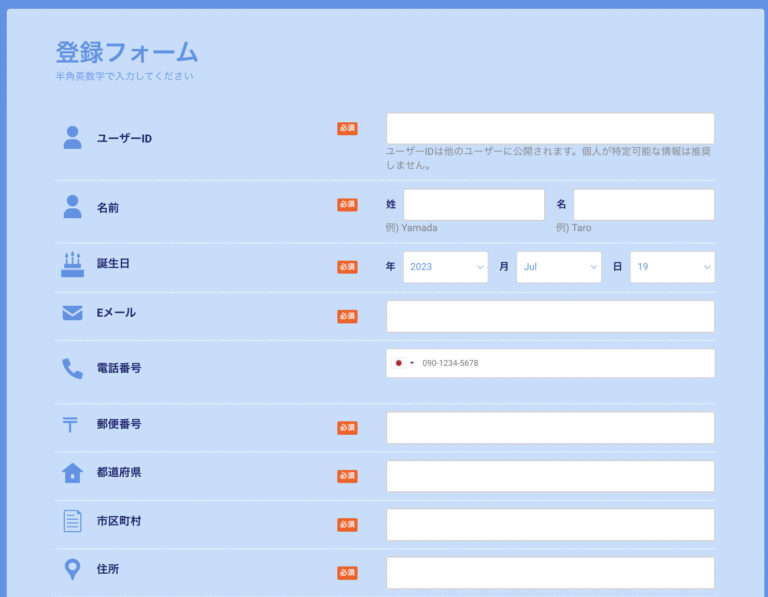Click the person icon beside 名前

coord(72,207)
